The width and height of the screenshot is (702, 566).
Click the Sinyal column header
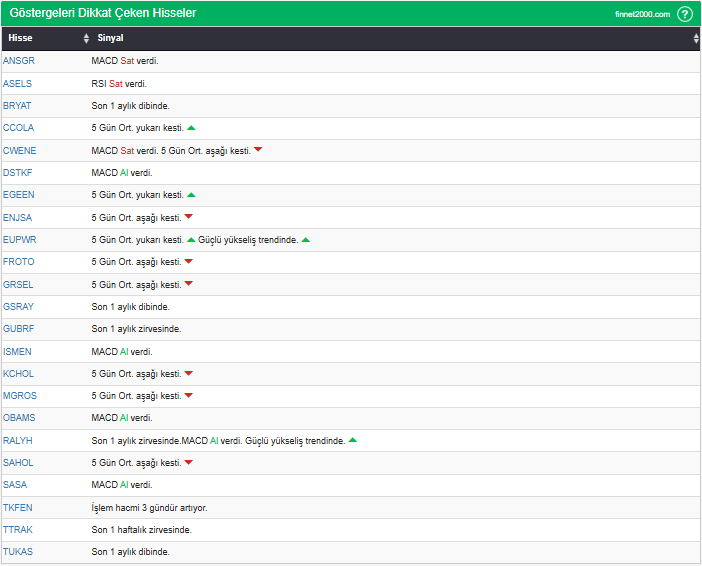click(x=111, y=38)
